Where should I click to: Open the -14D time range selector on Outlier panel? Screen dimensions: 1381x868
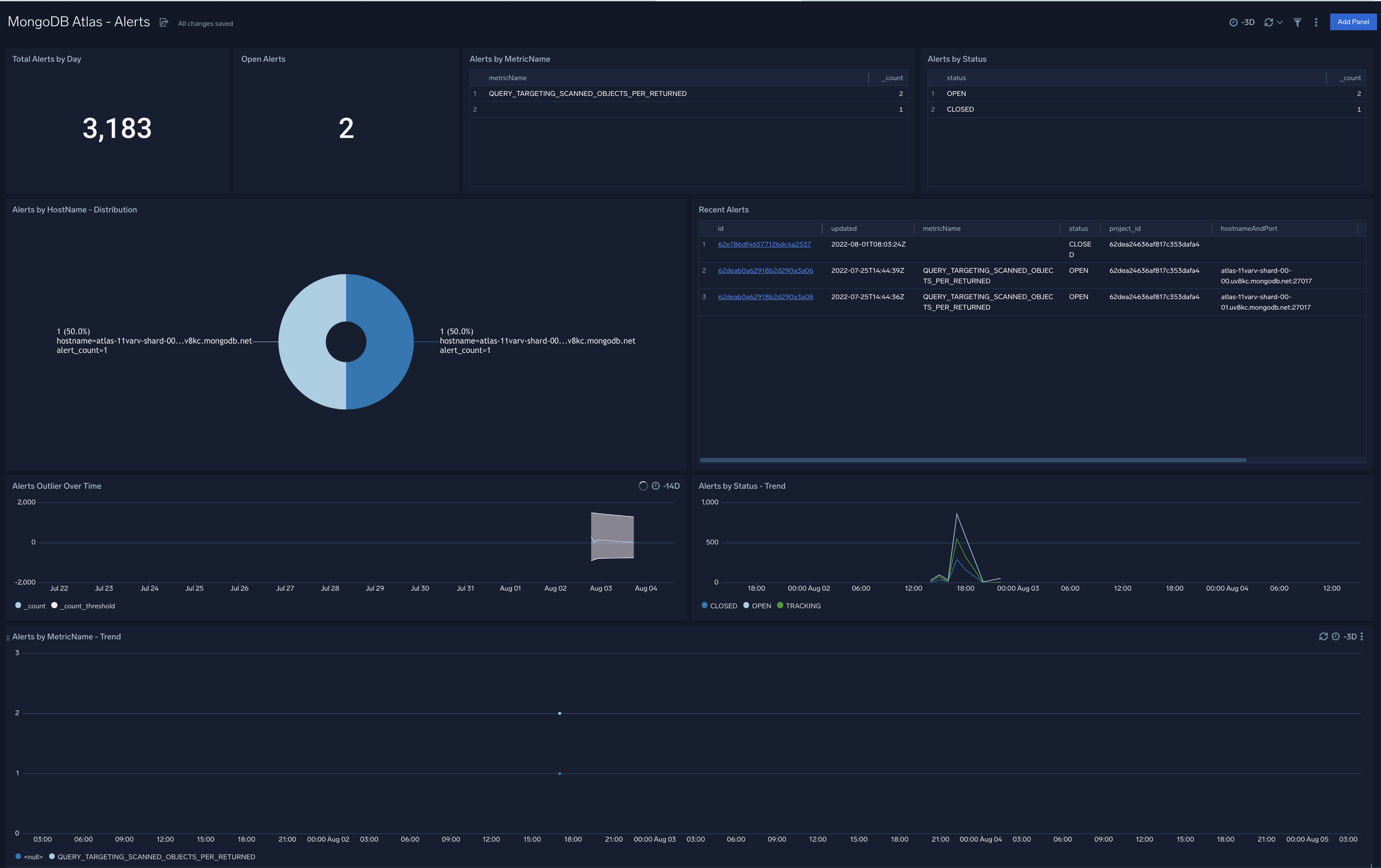(x=671, y=486)
